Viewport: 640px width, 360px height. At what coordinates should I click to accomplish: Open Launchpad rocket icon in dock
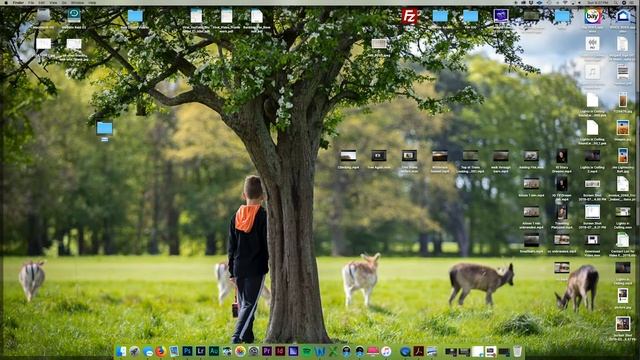click(x=134, y=351)
